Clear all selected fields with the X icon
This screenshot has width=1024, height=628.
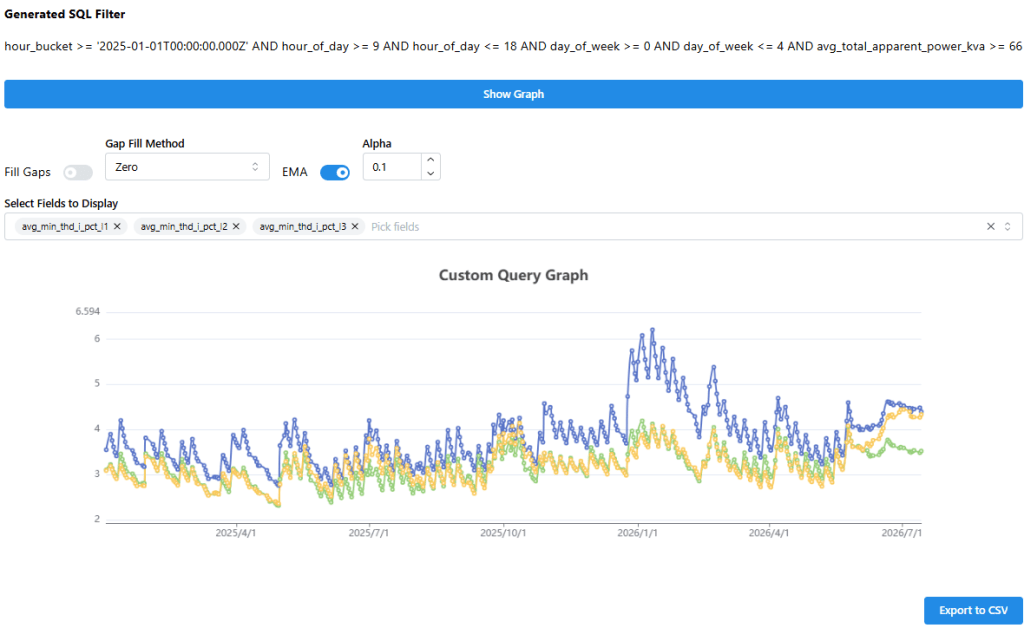pos(991,227)
